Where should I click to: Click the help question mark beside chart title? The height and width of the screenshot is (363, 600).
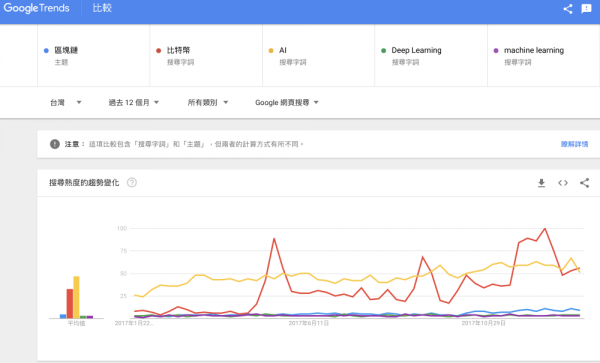click(132, 182)
